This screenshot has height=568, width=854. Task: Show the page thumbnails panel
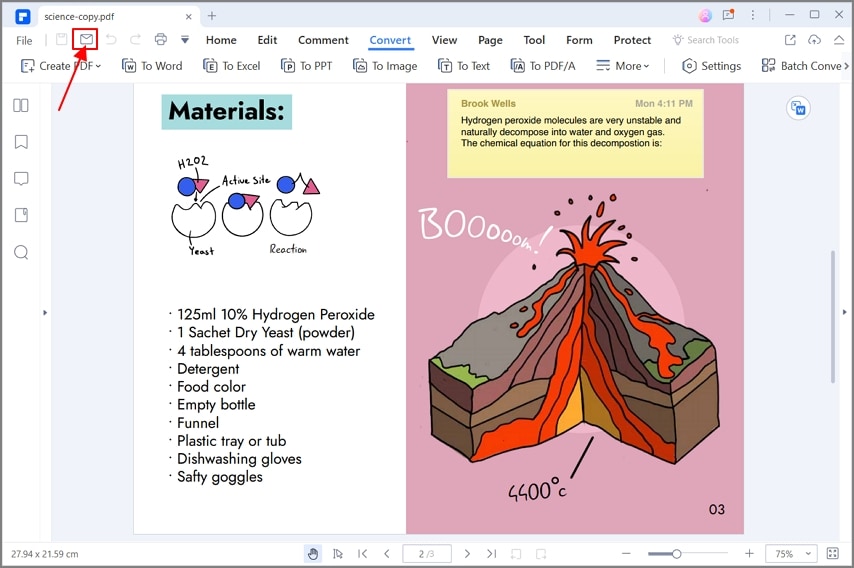click(21, 105)
